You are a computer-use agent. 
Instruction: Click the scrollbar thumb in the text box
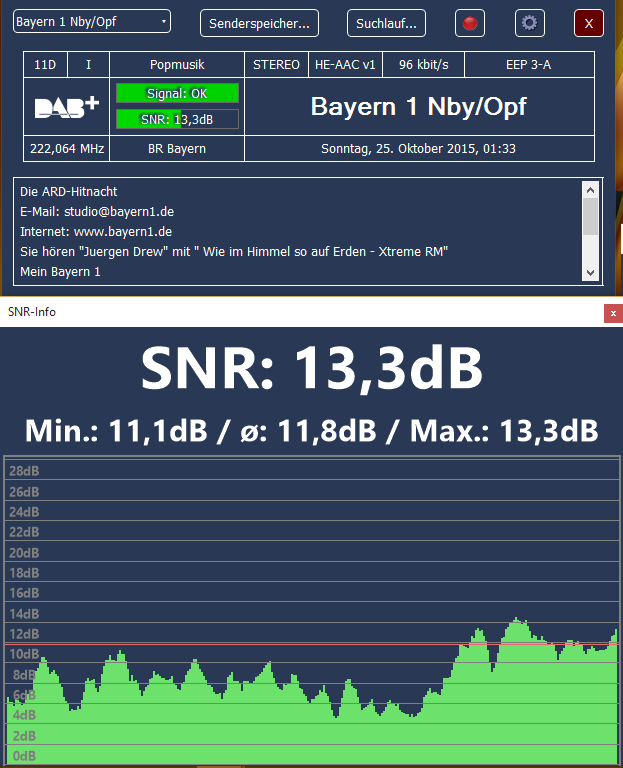coord(590,216)
